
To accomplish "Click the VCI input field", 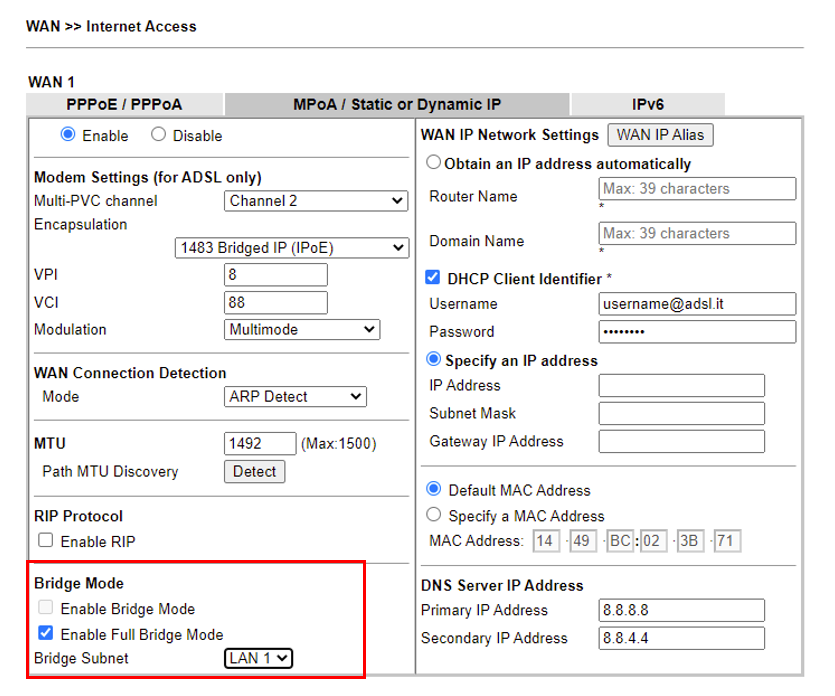I will point(275,302).
